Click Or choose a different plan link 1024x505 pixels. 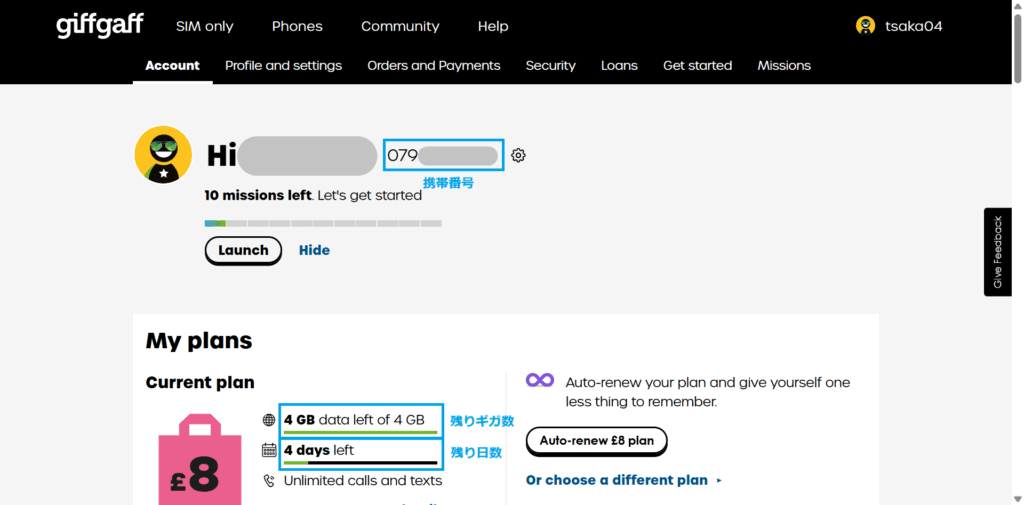pyautogui.click(x=616, y=480)
